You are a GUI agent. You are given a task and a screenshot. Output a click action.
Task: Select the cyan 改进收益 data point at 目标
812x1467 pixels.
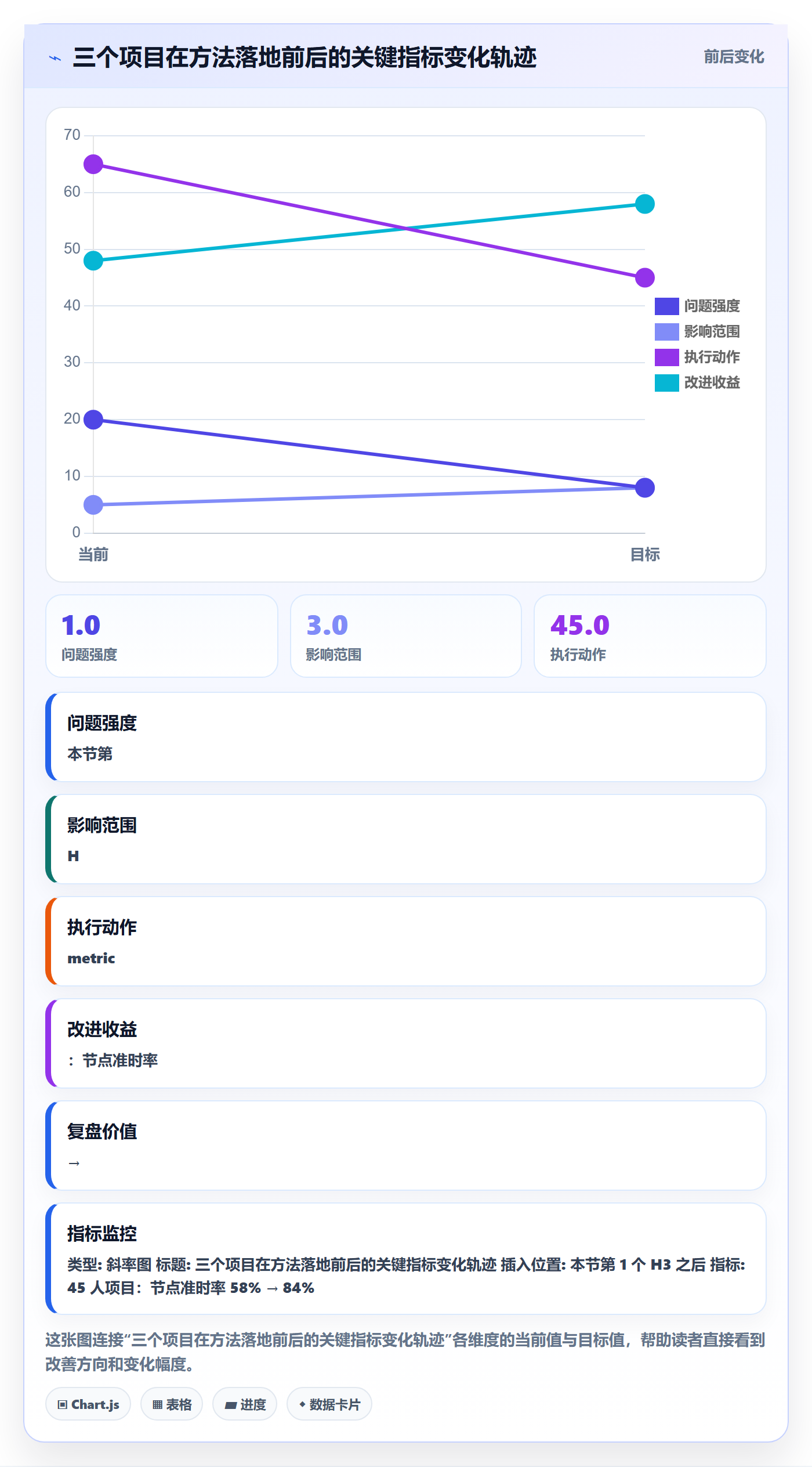(x=645, y=204)
